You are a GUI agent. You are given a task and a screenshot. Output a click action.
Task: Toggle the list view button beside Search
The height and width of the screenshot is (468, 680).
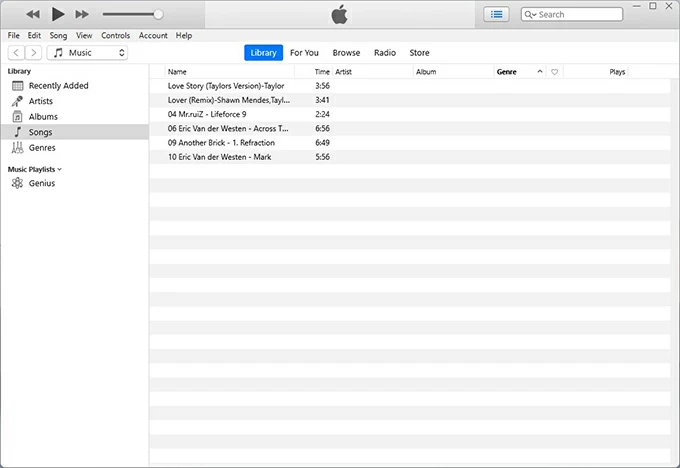coord(496,14)
